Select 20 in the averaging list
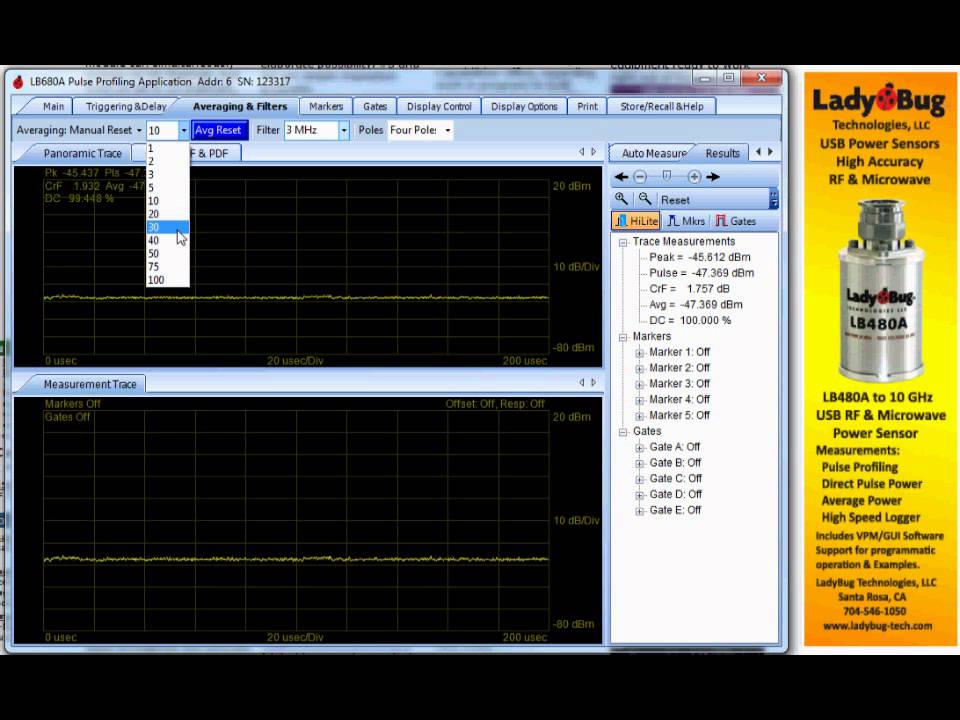The width and height of the screenshot is (960, 720). (x=168, y=214)
